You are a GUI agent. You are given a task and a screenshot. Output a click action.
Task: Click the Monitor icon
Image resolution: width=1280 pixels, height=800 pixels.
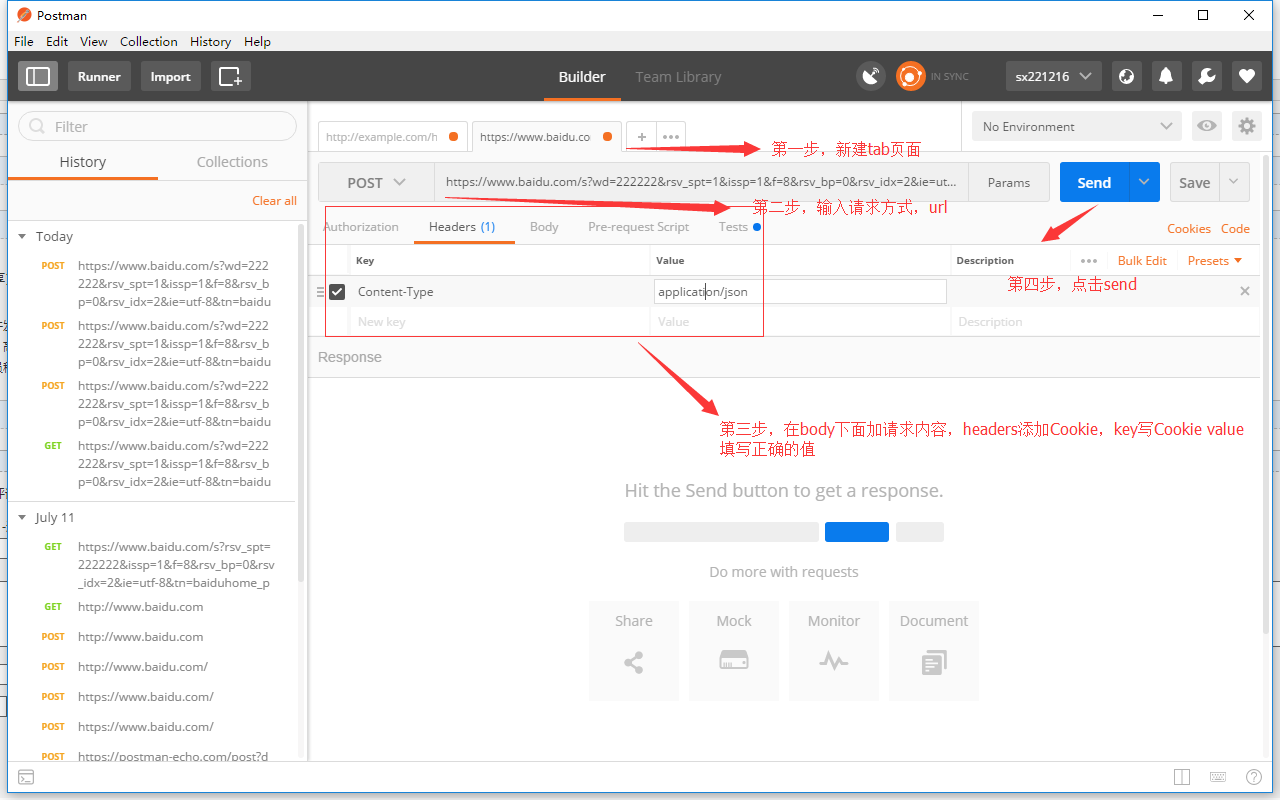(x=834, y=661)
